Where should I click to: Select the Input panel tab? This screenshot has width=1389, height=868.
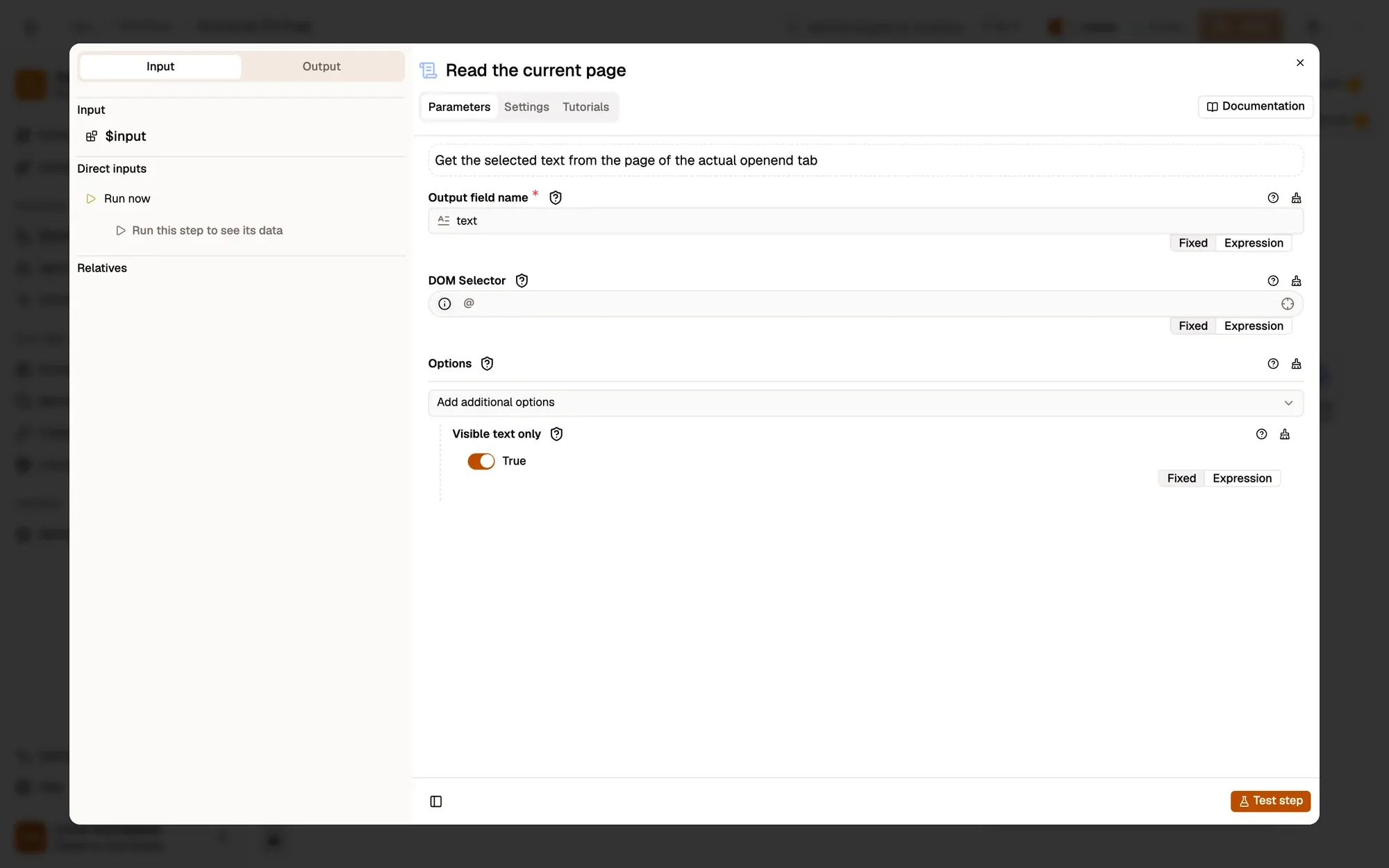pos(160,67)
